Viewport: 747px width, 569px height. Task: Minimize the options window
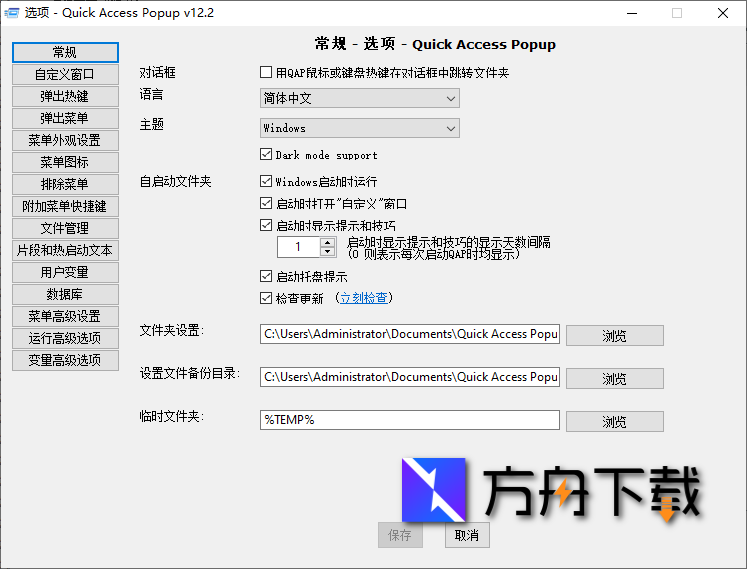tap(632, 13)
